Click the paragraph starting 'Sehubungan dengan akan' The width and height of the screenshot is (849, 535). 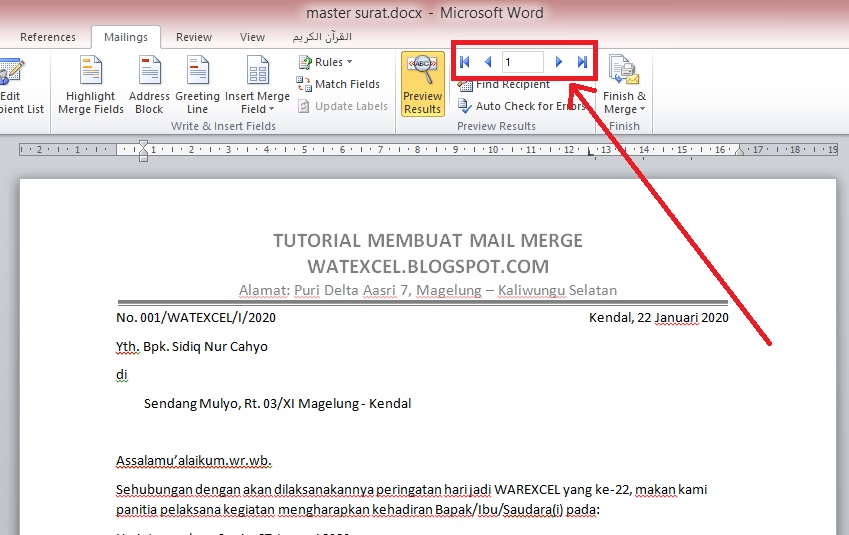[412, 490]
